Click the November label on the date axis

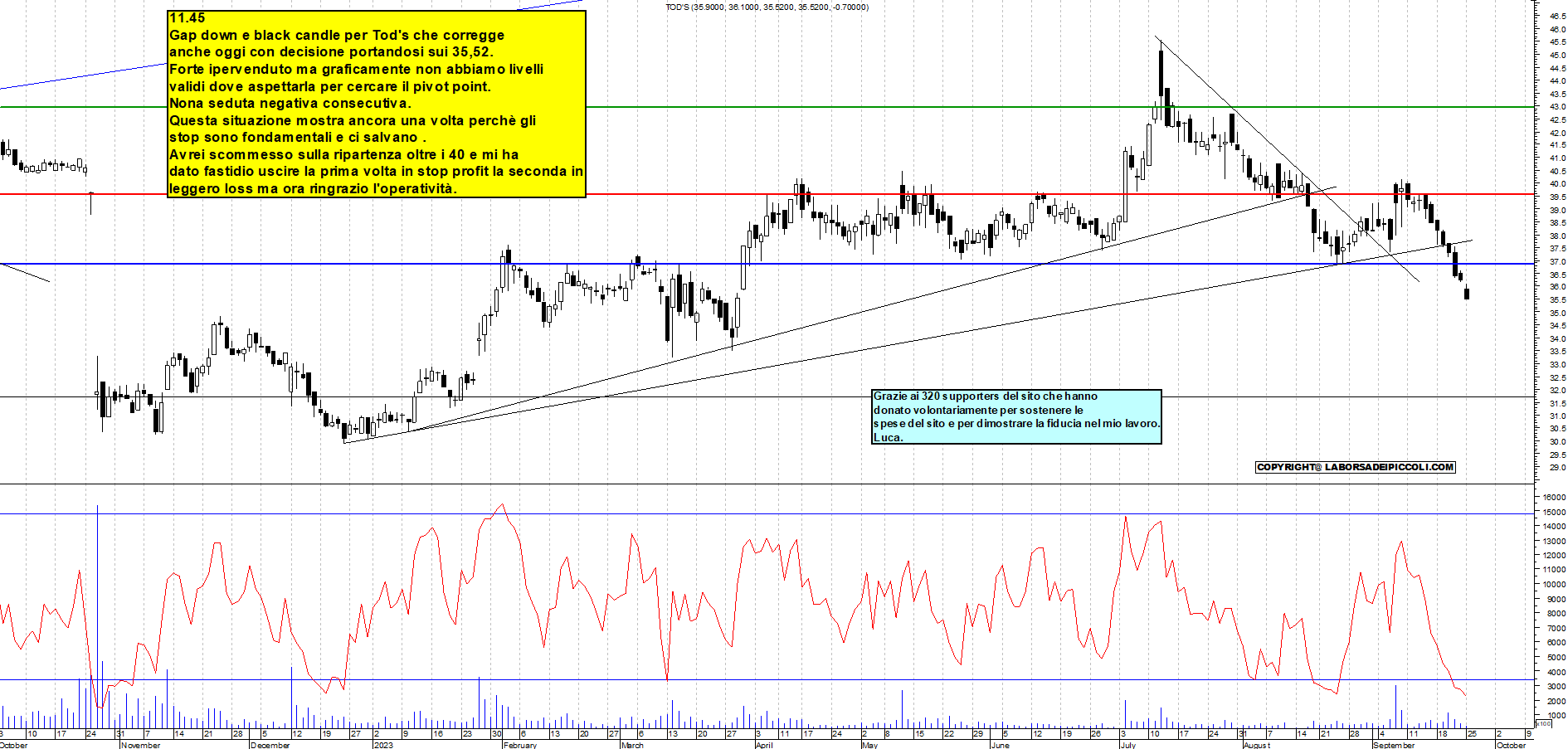141,745
